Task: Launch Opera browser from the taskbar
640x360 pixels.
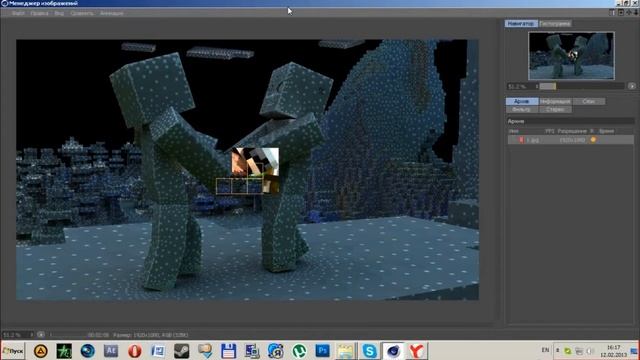Action: [x=134, y=351]
